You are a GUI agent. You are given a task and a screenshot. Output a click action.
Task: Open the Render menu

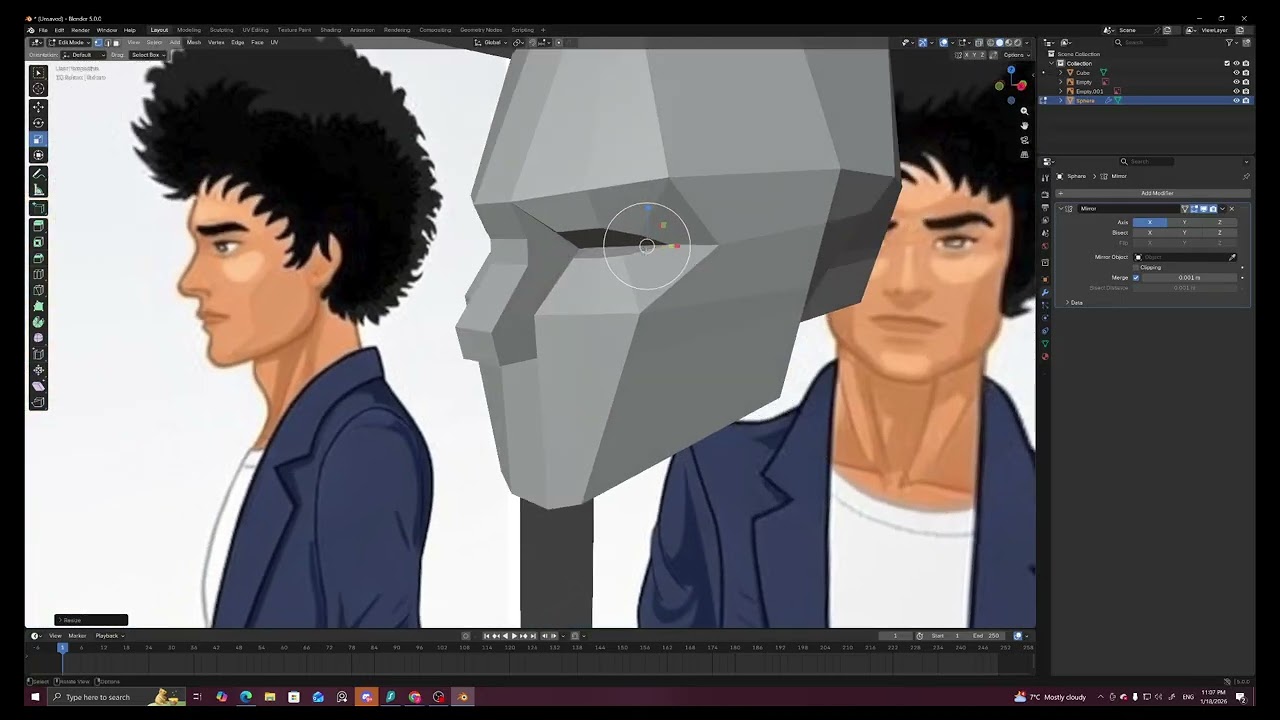(x=80, y=30)
